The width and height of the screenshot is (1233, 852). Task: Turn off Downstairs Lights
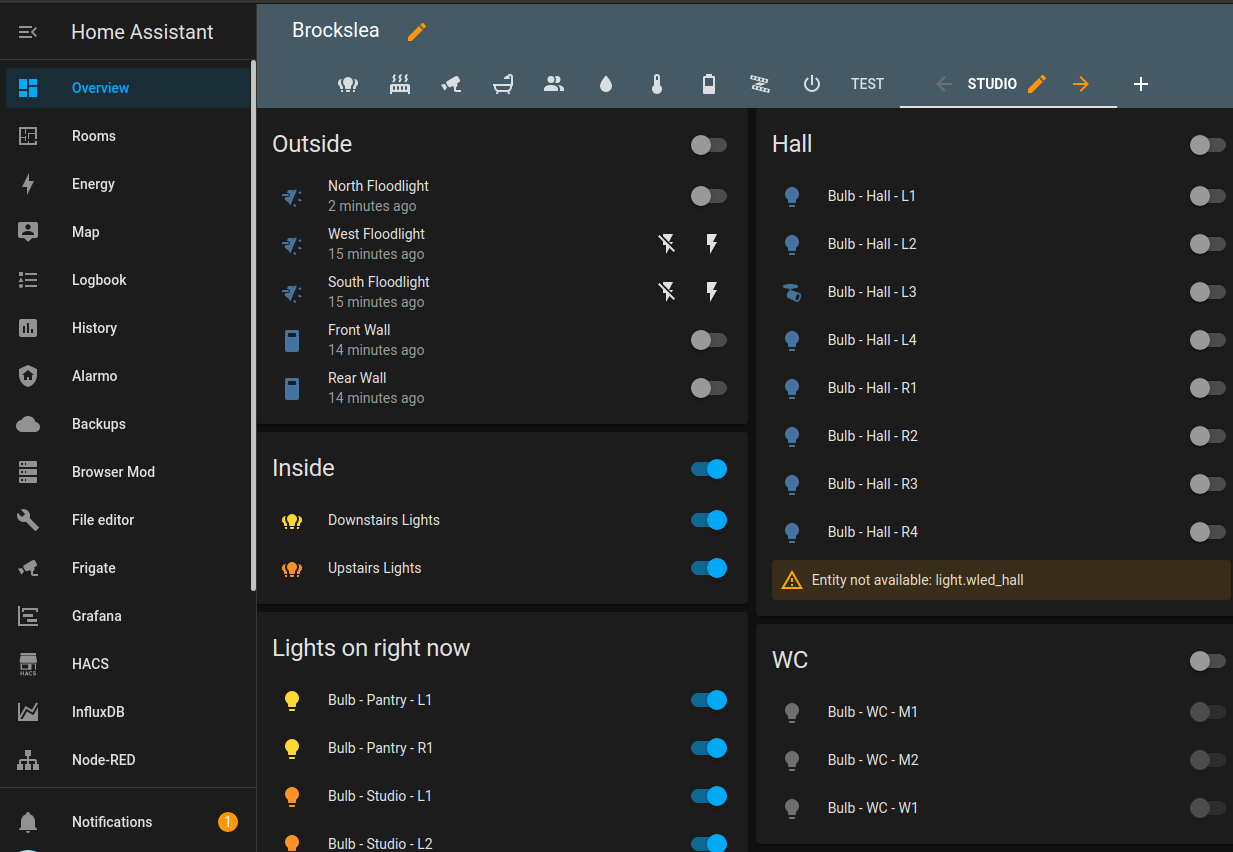tap(709, 520)
